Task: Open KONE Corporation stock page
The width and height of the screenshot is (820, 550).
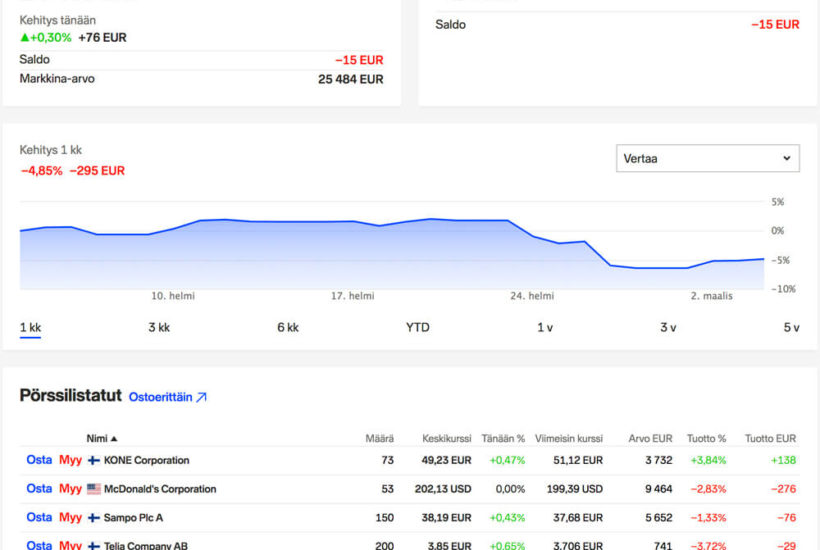Action: (146, 461)
